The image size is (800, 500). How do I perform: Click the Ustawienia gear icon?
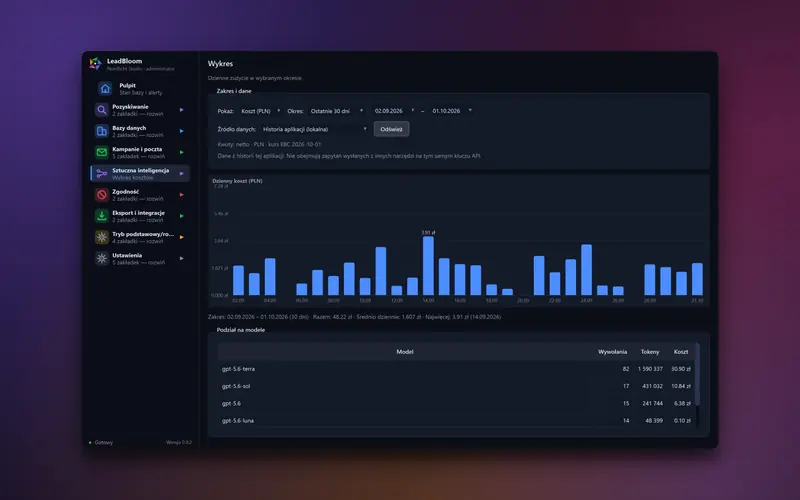click(102, 259)
